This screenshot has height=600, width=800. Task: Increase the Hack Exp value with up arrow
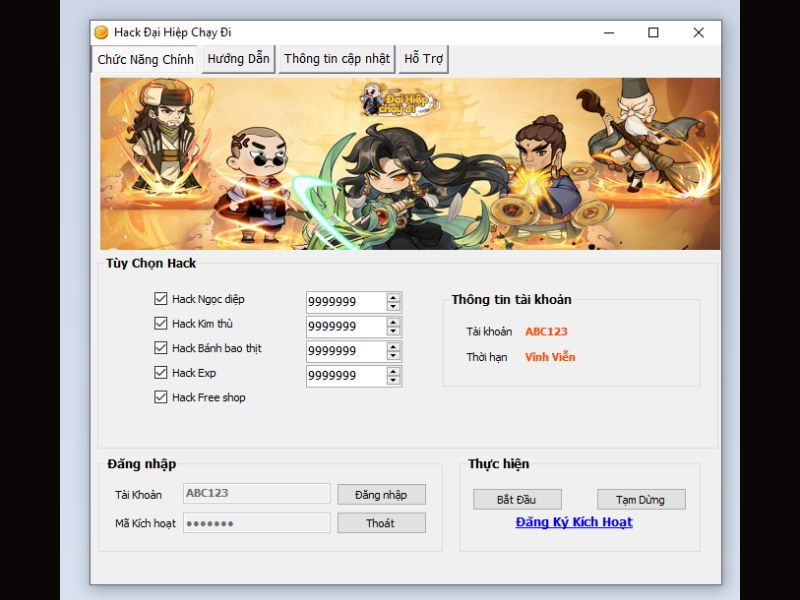coord(393,371)
